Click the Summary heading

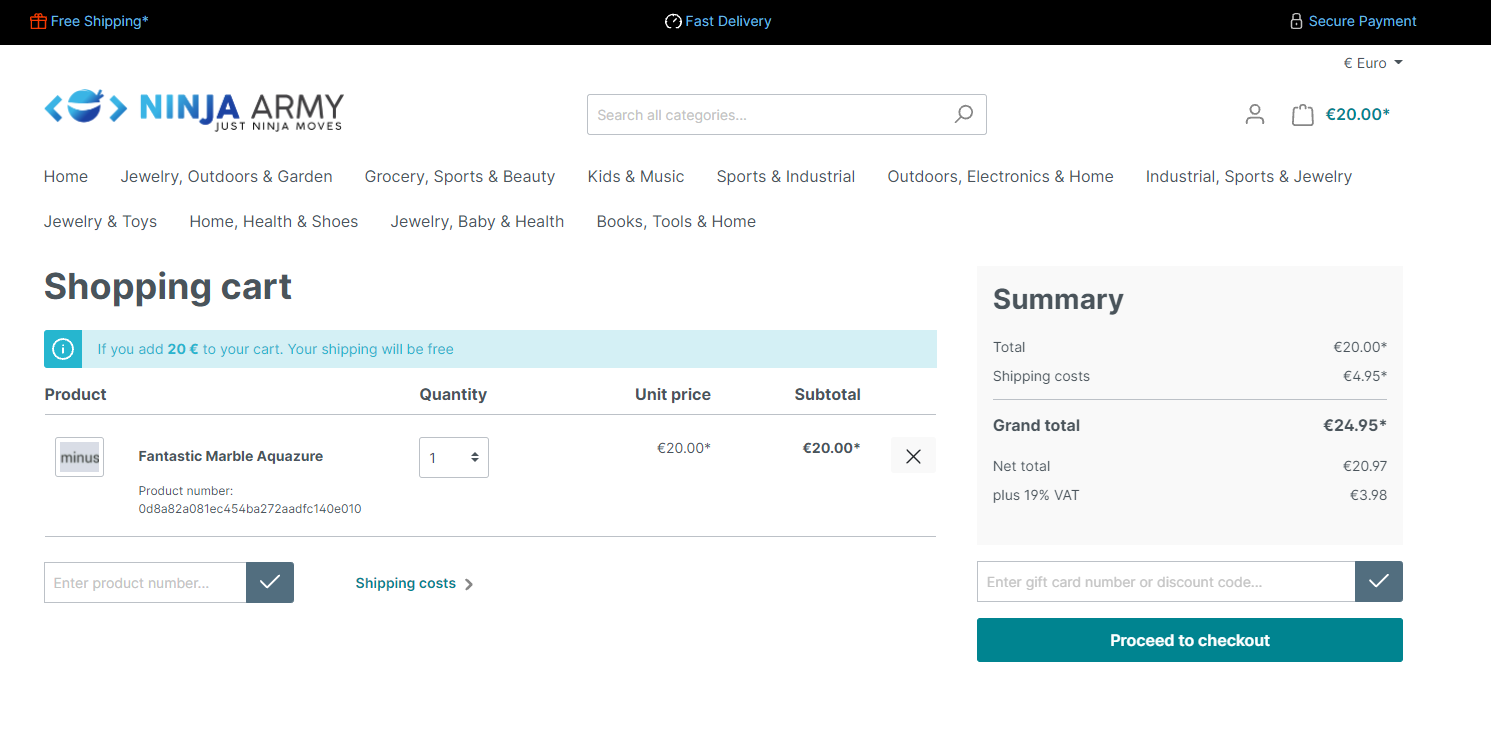point(1058,299)
